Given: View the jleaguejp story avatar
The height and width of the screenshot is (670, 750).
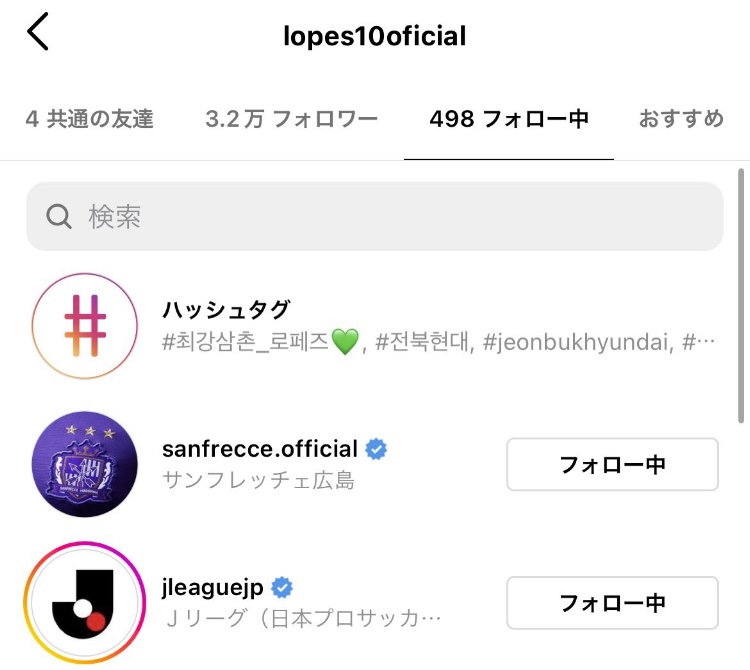Looking at the screenshot, I should [x=85, y=602].
